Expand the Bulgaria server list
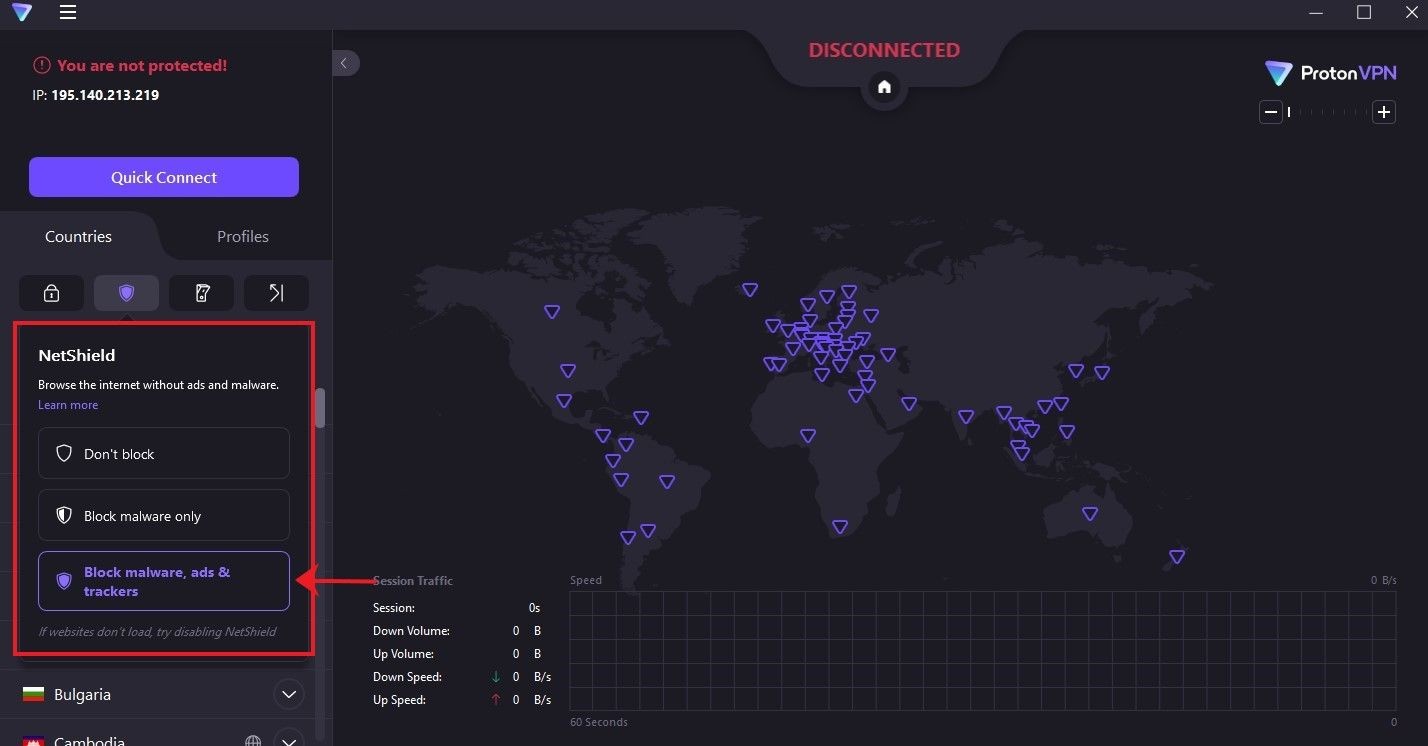1428x746 pixels. (x=289, y=694)
